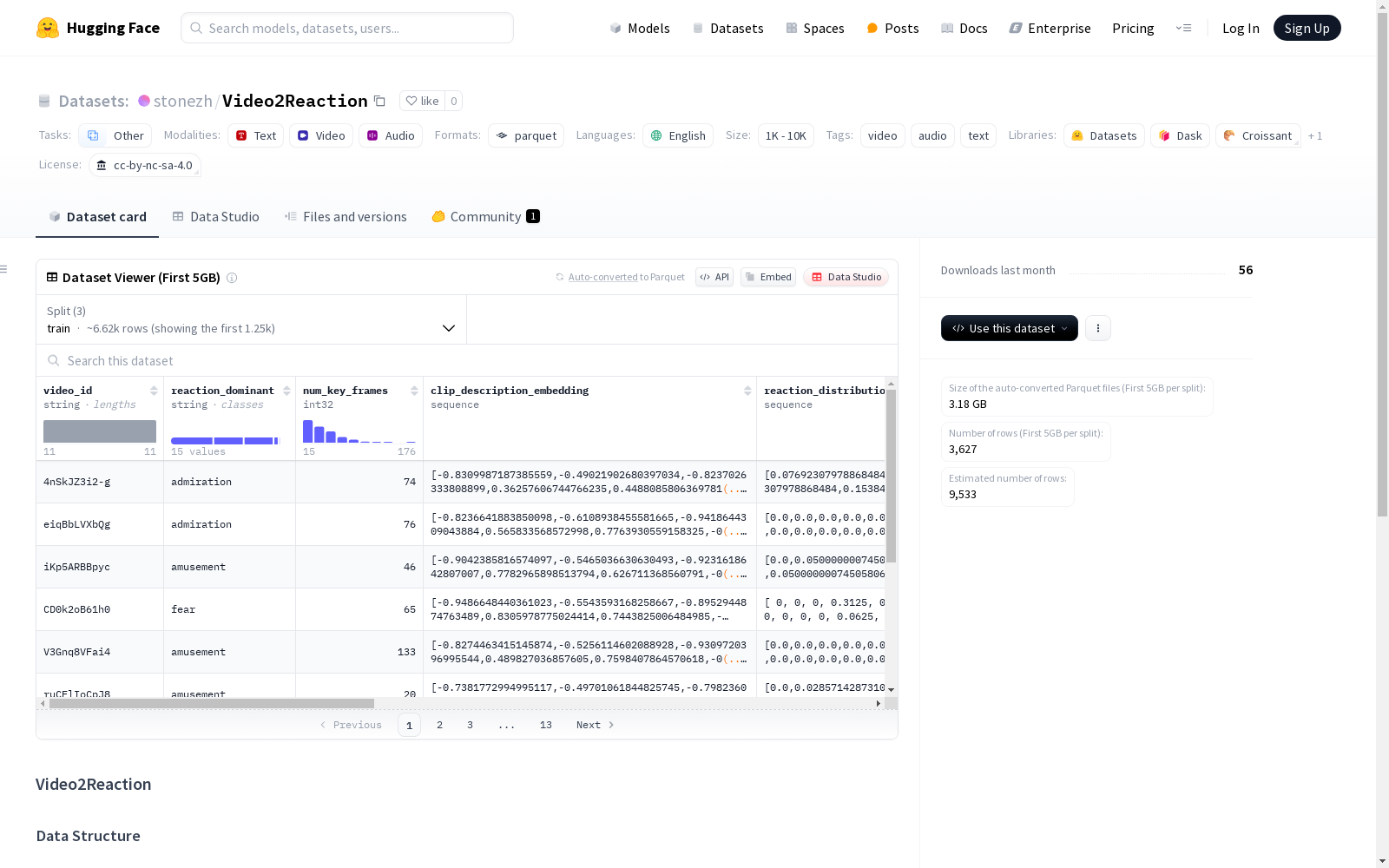
Task: Copy dataset name with the copy icon
Action: point(379,101)
